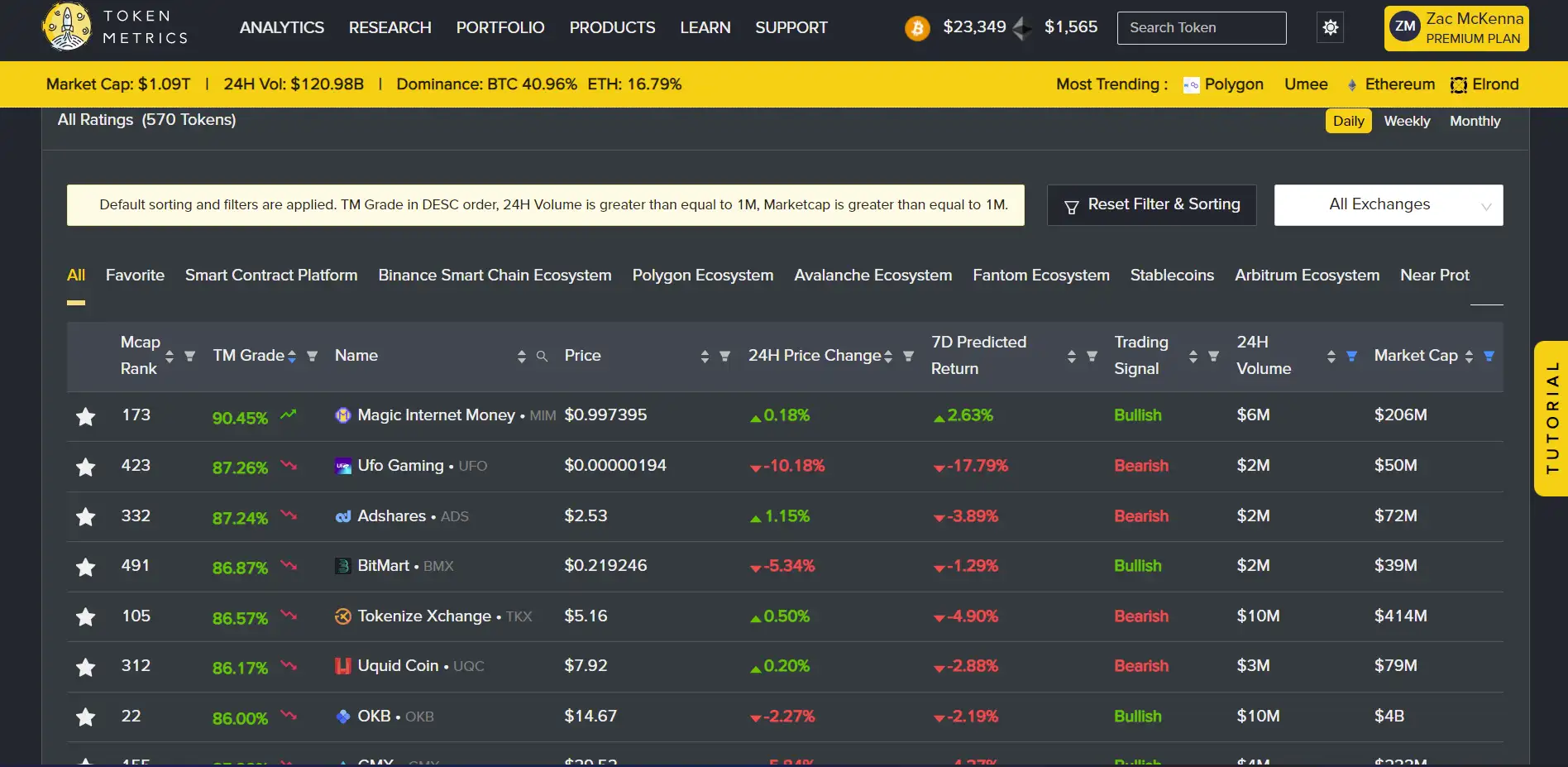Click the Market Cap filter funnel icon
Viewport: 1568px width, 767px height.
click(1489, 357)
